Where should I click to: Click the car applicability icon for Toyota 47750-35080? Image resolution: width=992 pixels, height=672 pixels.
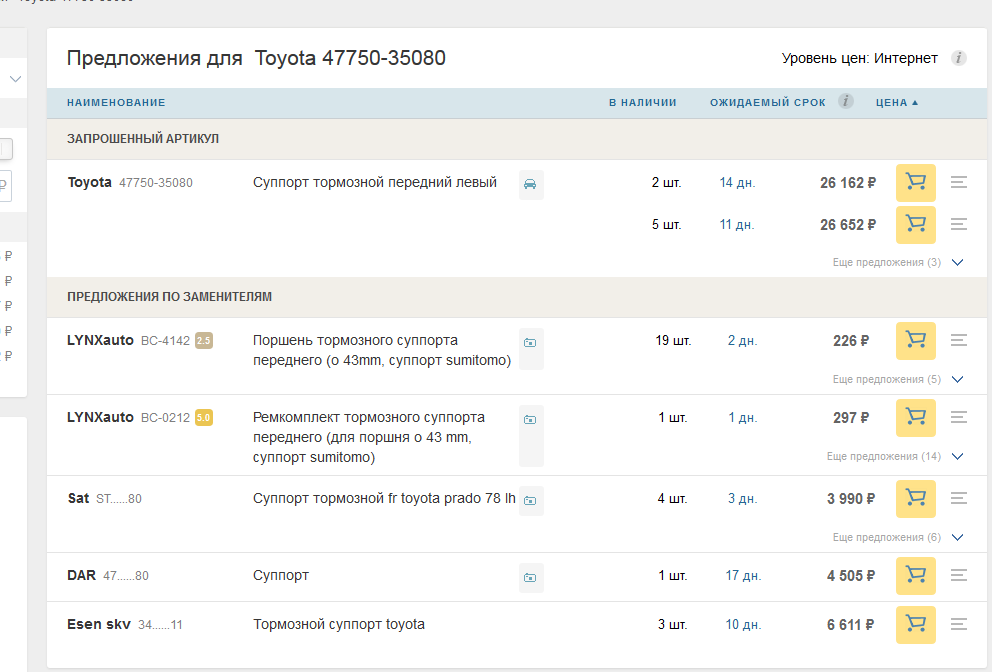click(531, 184)
